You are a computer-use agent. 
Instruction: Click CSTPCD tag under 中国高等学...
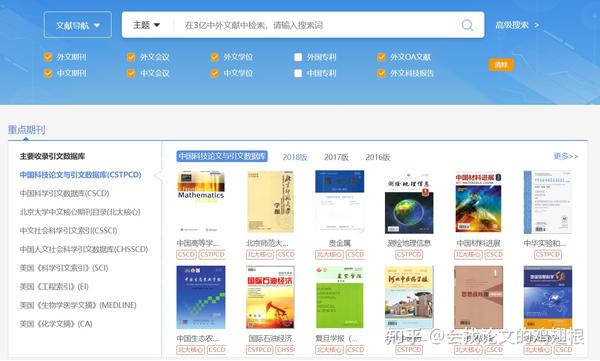(212, 255)
